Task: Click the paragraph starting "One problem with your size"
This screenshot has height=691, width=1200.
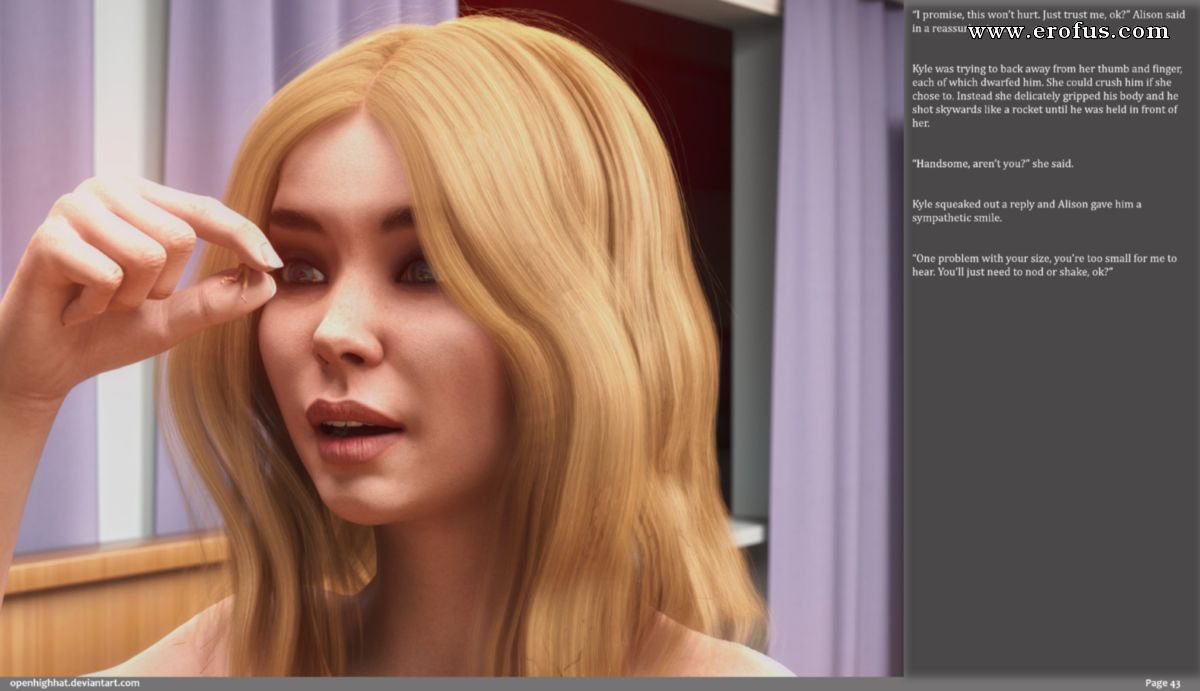Action: point(1044,265)
